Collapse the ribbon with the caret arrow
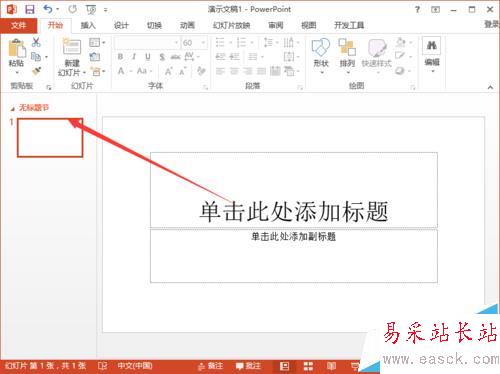The width and height of the screenshot is (500, 374). [x=490, y=87]
